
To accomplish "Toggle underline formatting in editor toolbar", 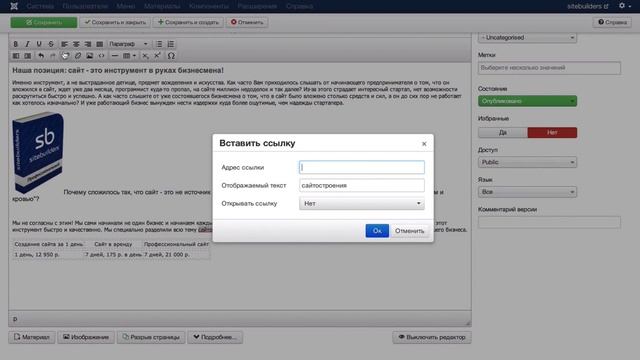I will [x=39, y=44].
